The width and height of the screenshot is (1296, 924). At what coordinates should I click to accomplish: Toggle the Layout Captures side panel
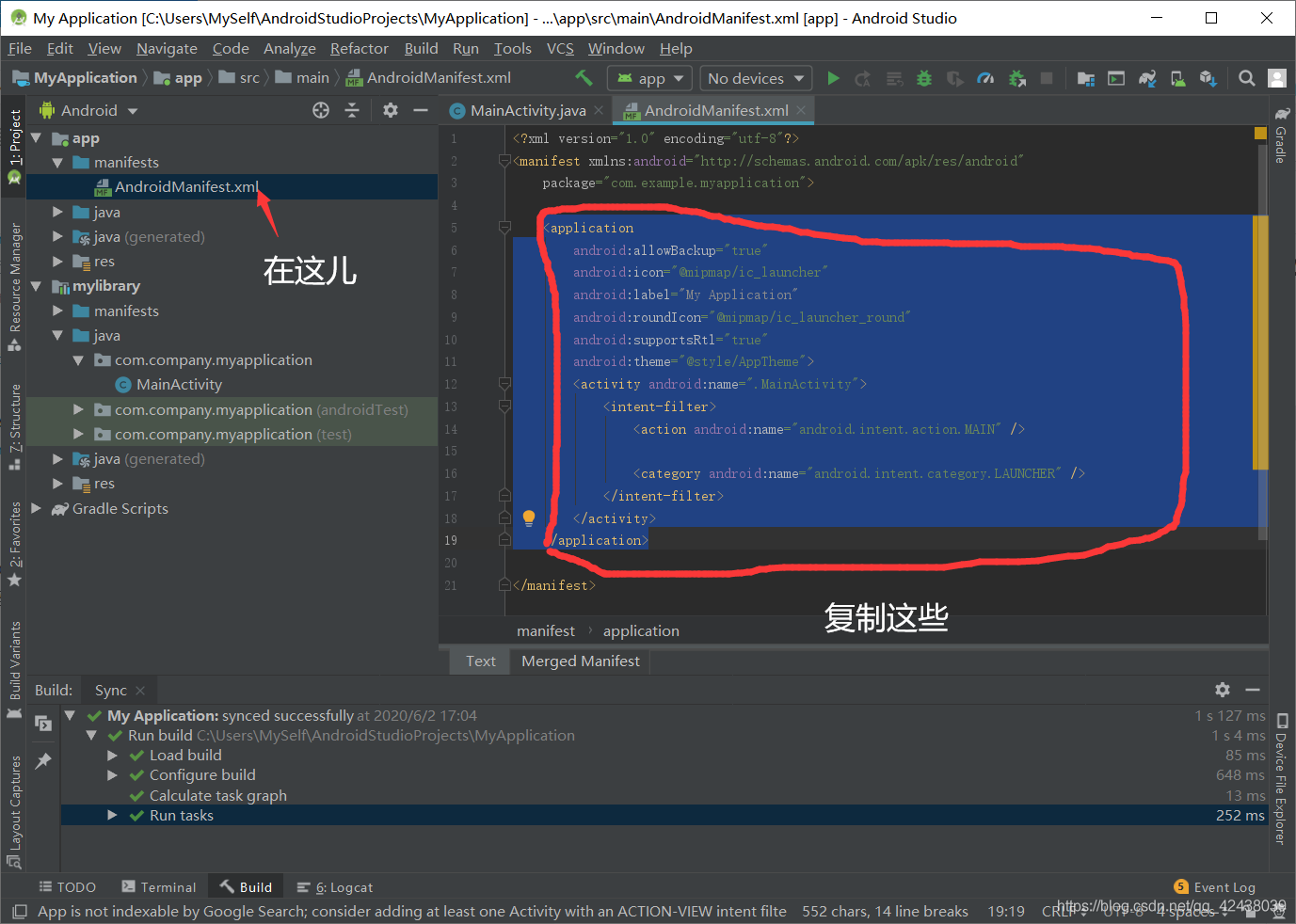point(15,810)
